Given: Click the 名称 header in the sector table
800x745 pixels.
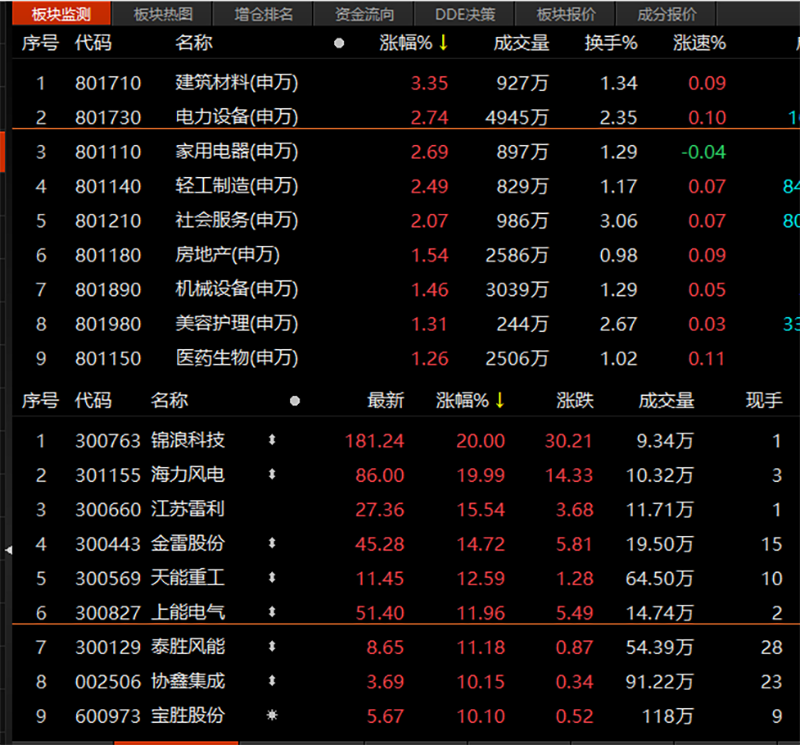Looking at the screenshot, I should pyautogui.click(x=193, y=43).
